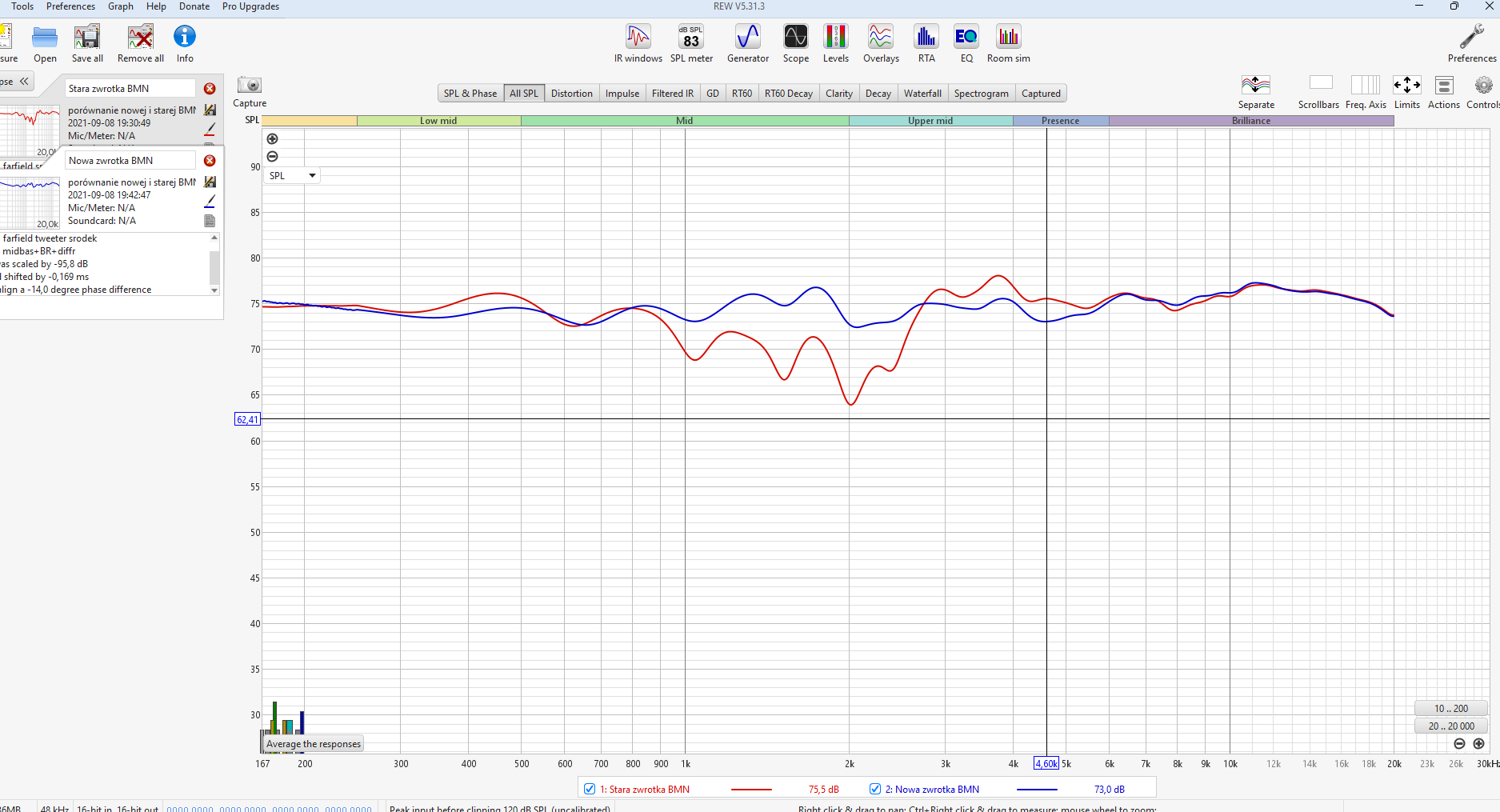The height and width of the screenshot is (812, 1500).
Task: Zoom in the vertical SPL axis
Action: (x=272, y=139)
